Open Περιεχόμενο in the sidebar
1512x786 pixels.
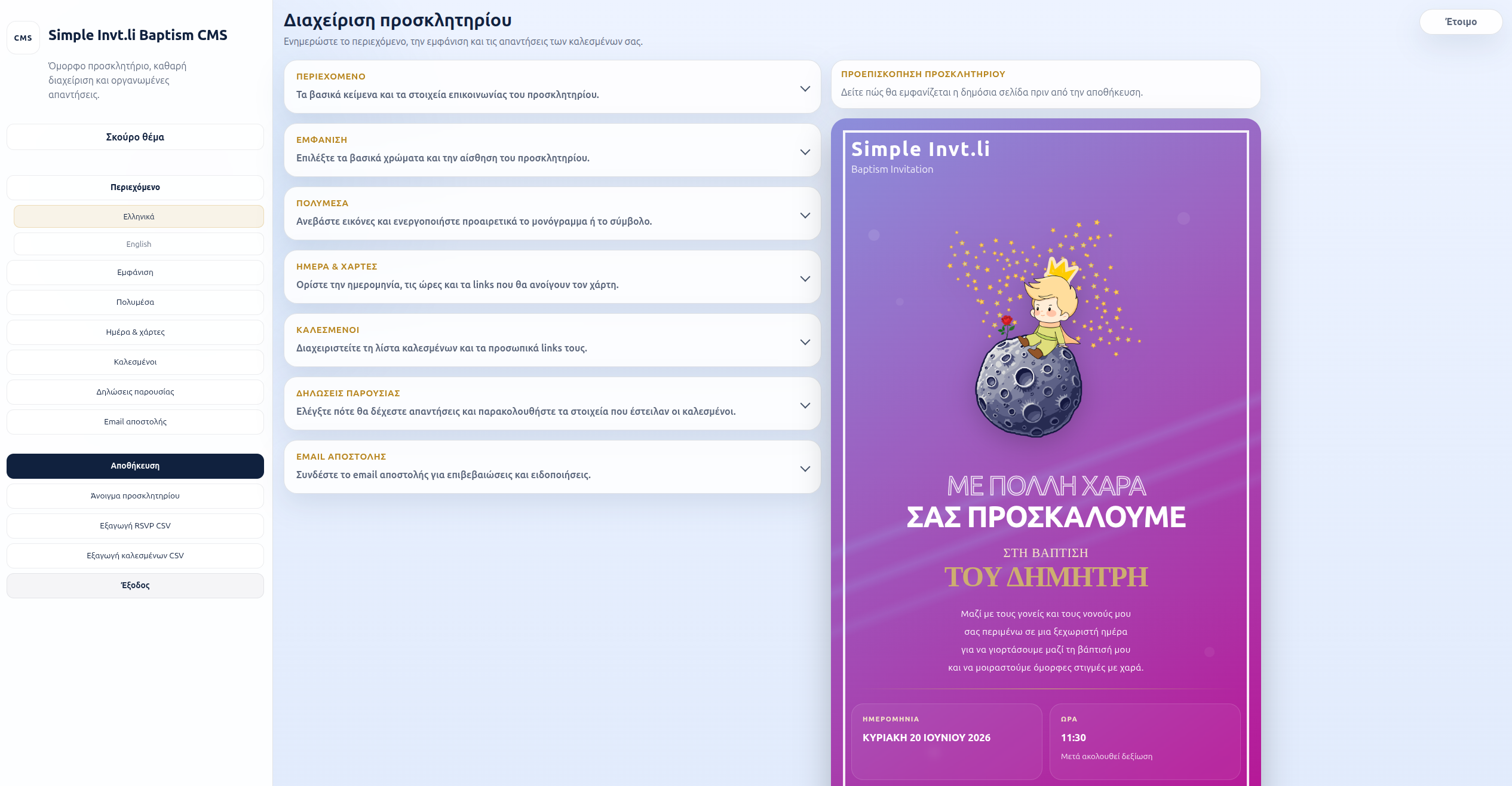[x=135, y=187]
